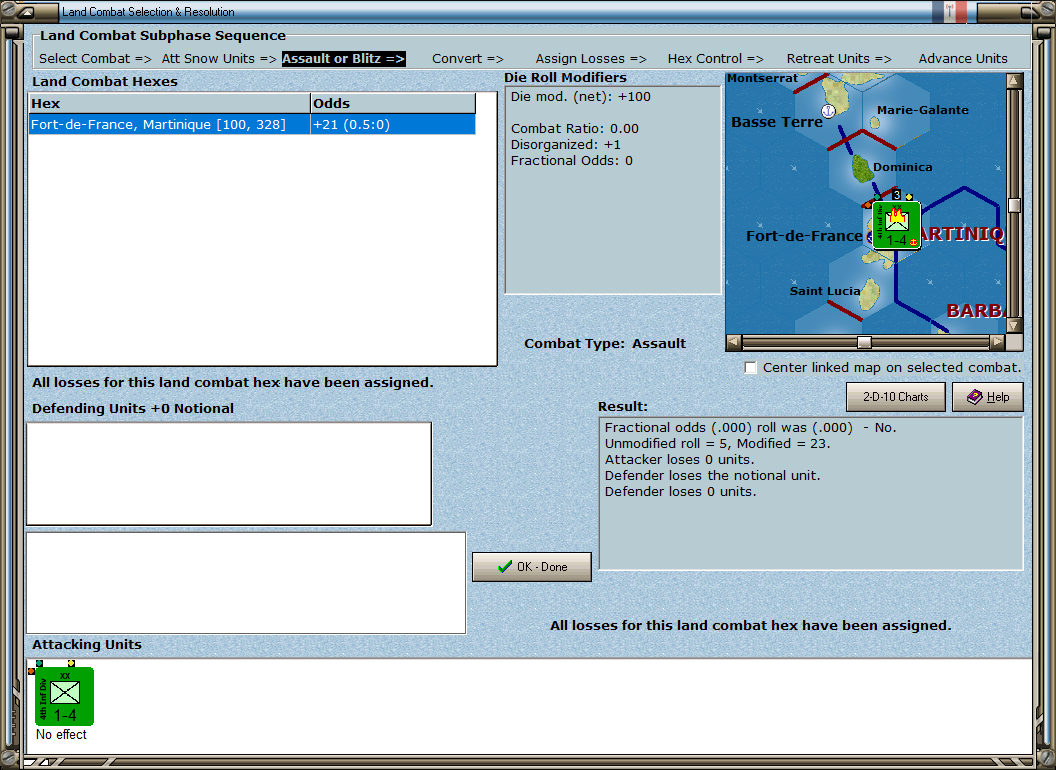
Task: Click the +21 (0.5:0) odds cell
Action: click(393, 125)
